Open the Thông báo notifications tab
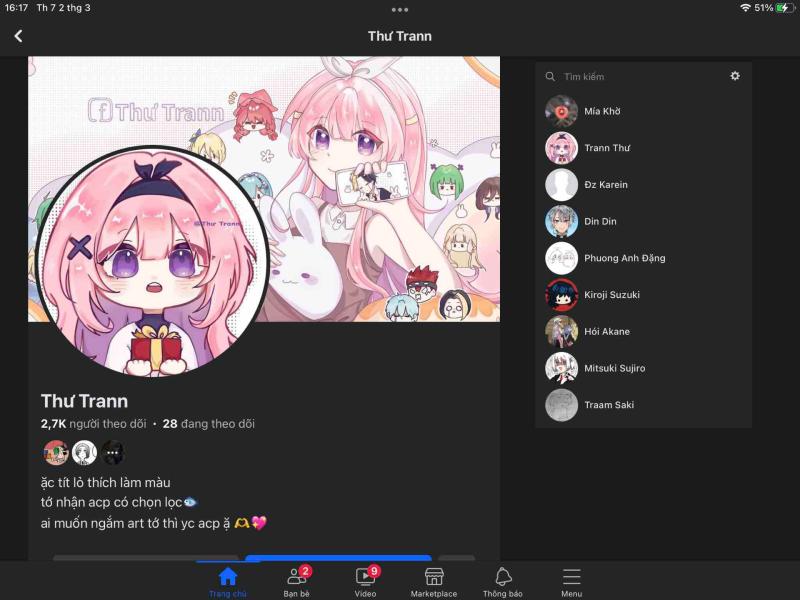Image resolution: width=800 pixels, height=600 pixels. click(x=503, y=582)
